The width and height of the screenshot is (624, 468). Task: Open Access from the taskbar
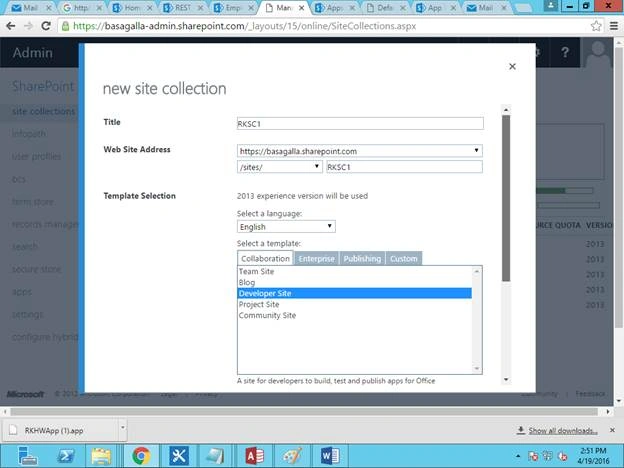pyautogui.click(x=254, y=456)
